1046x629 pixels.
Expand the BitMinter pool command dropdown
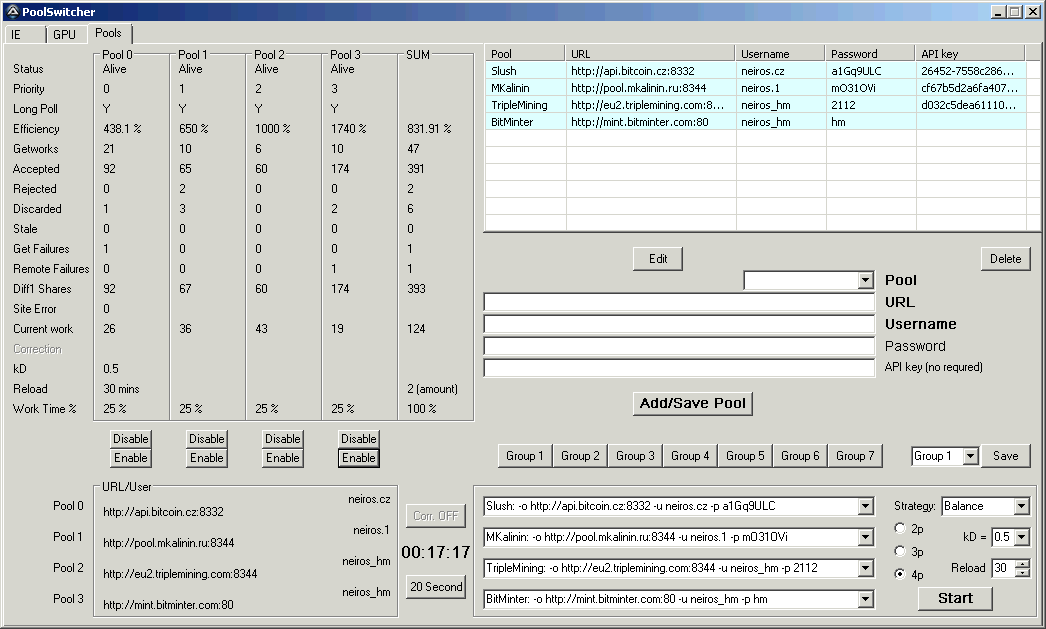point(865,599)
